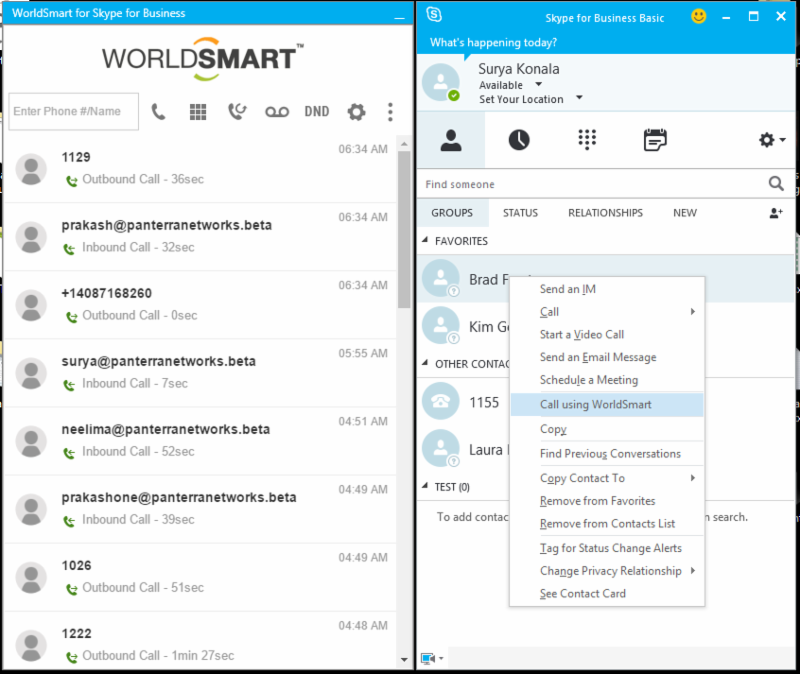Viewport: 800px width, 674px height.
Task: Click the Skype logo icon in title bar
Action: pos(434,14)
